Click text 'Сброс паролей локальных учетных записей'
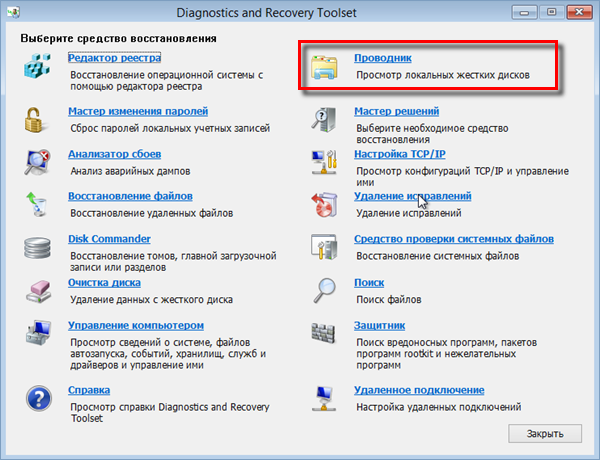Screen dimensions: 600x460 click(170, 128)
